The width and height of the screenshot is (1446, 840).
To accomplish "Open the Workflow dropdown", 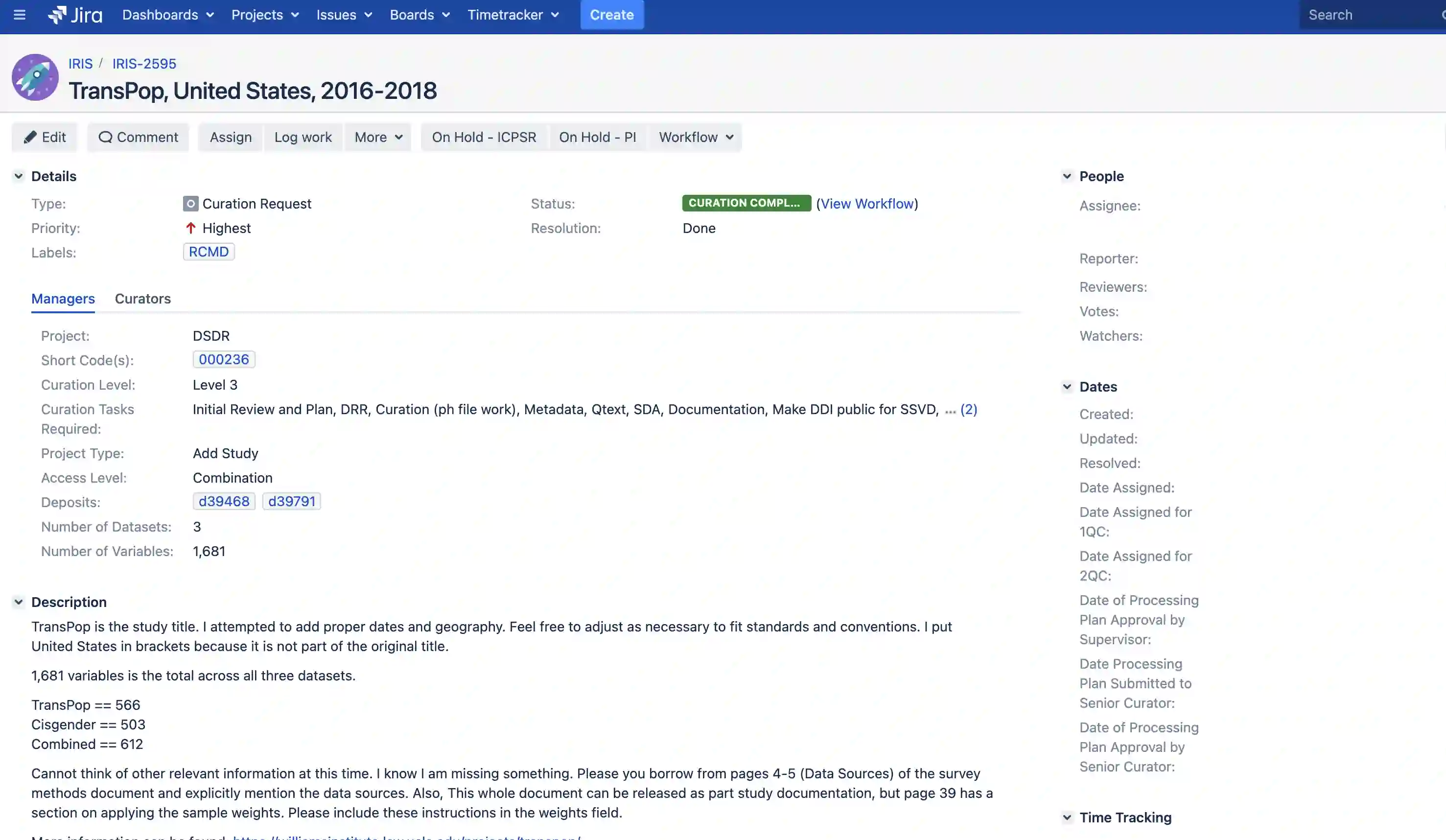I will [x=696, y=137].
